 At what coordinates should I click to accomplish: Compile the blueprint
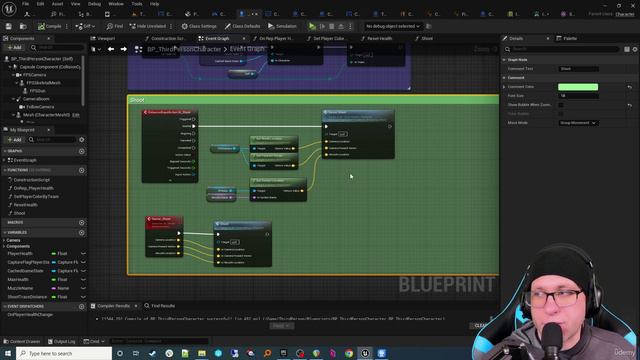coord(49,26)
